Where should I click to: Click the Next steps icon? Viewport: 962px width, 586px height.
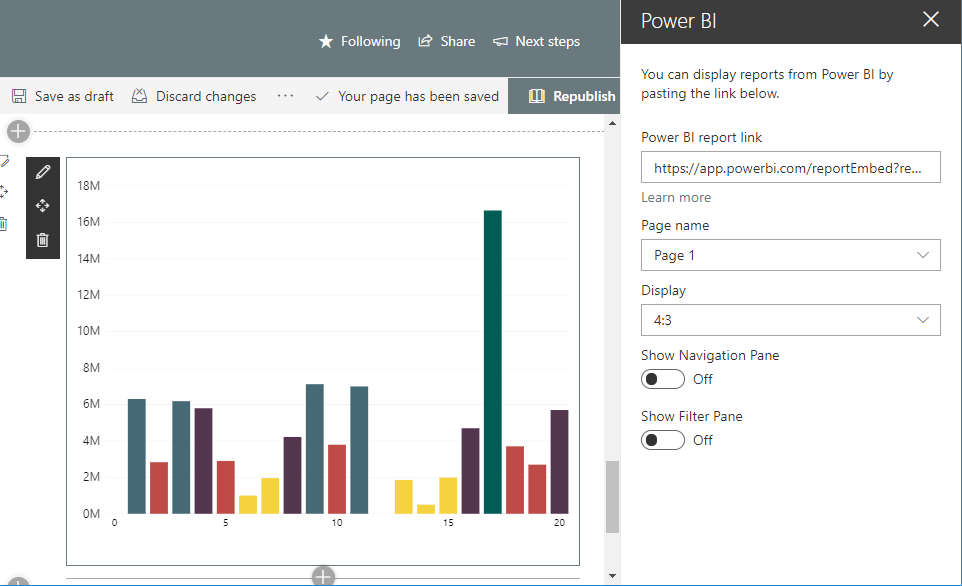[x=500, y=41]
